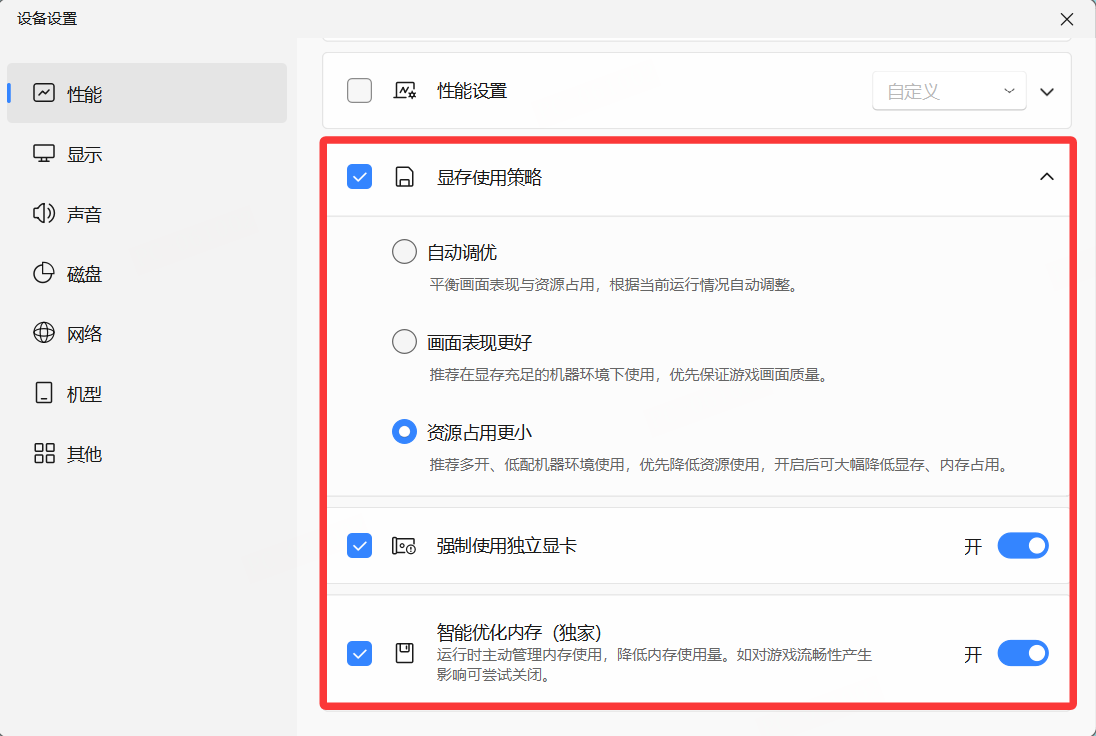Open the 自定义 dropdown list
The width and height of the screenshot is (1096, 736).
[949, 91]
